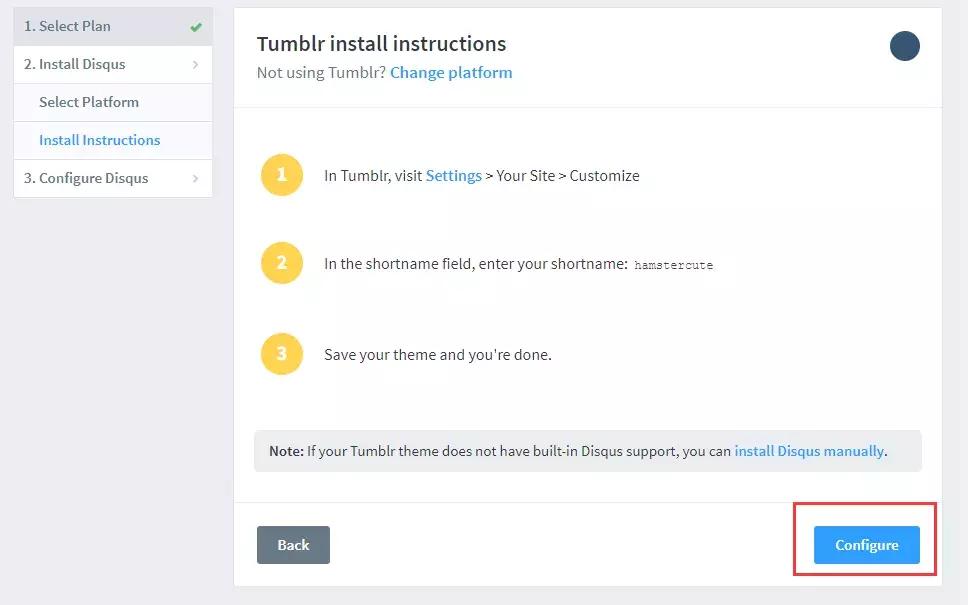Viewport: 968px width, 605px height.
Task: Click the yellow step 3 circle
Action: coord(282,354)
